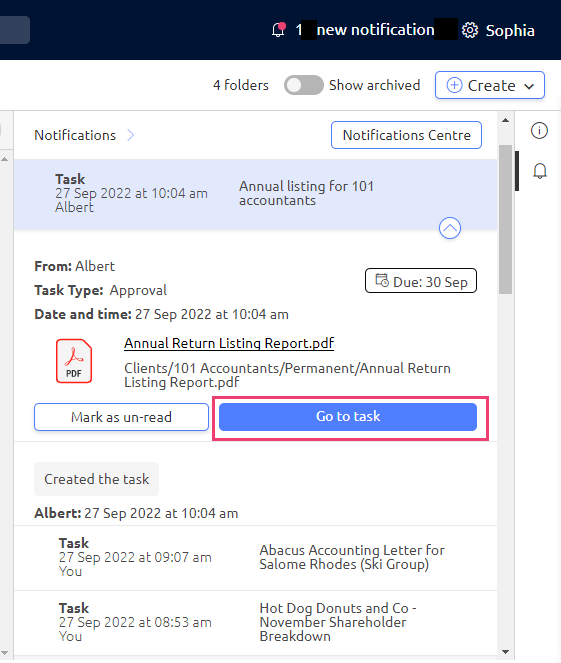
Task: Click the plus icon in Create button
Action: (x=454, y=85)
